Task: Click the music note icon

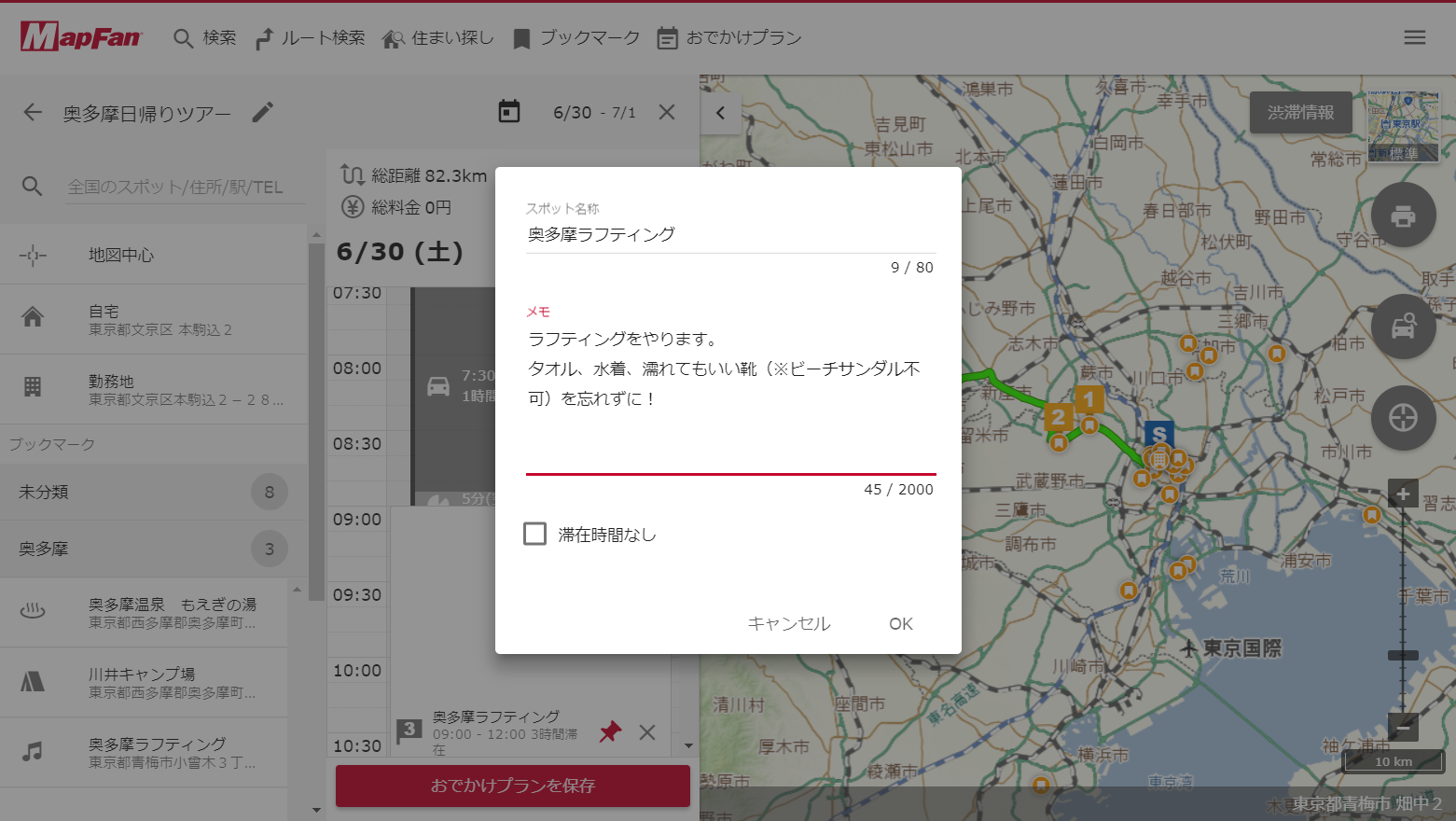Action: click(33, 751)
